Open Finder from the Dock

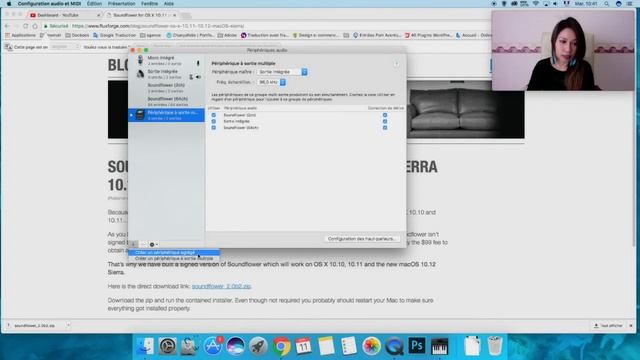[x=144, y=346]
